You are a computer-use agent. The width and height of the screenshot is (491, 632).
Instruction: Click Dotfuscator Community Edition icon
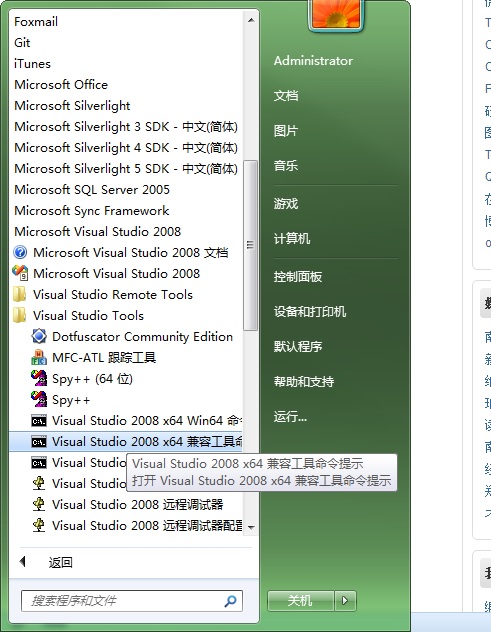(39, 336)
